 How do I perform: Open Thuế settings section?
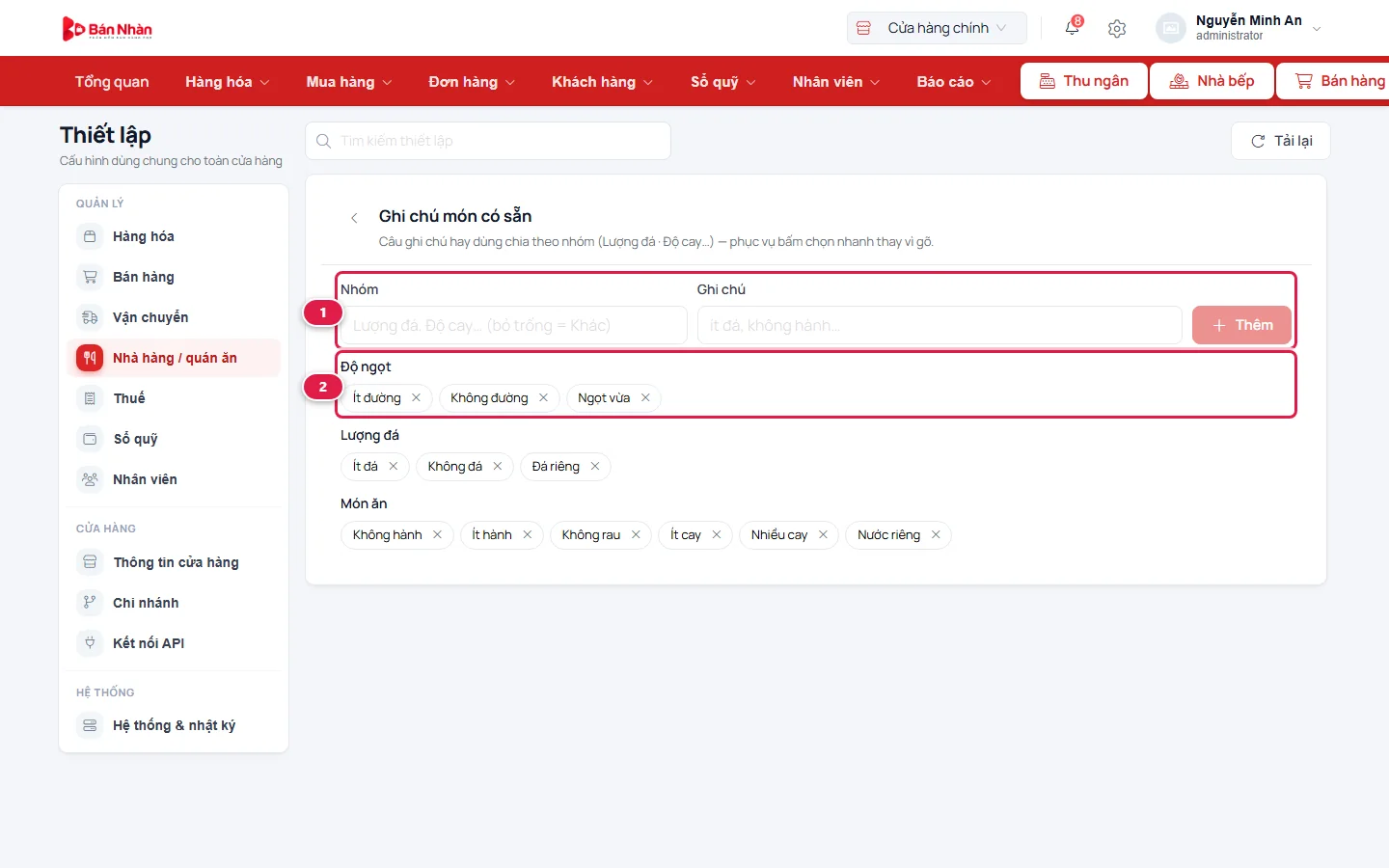tap(174, 398)
